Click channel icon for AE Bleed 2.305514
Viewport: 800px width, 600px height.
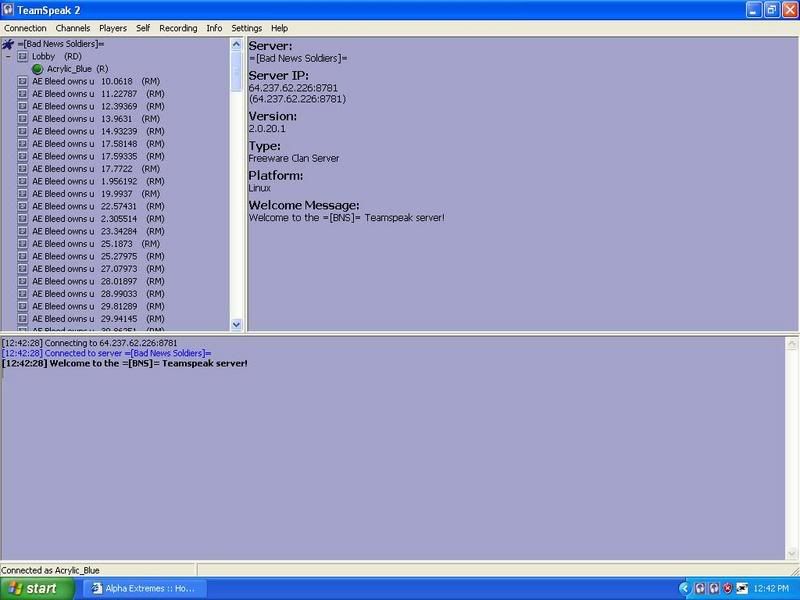(22, 219)
